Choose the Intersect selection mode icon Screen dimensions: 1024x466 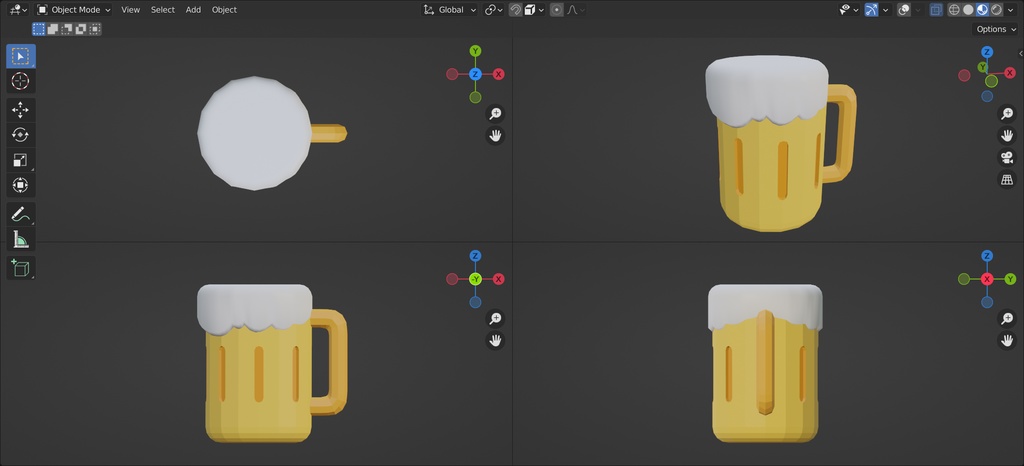tap(95, 29)
